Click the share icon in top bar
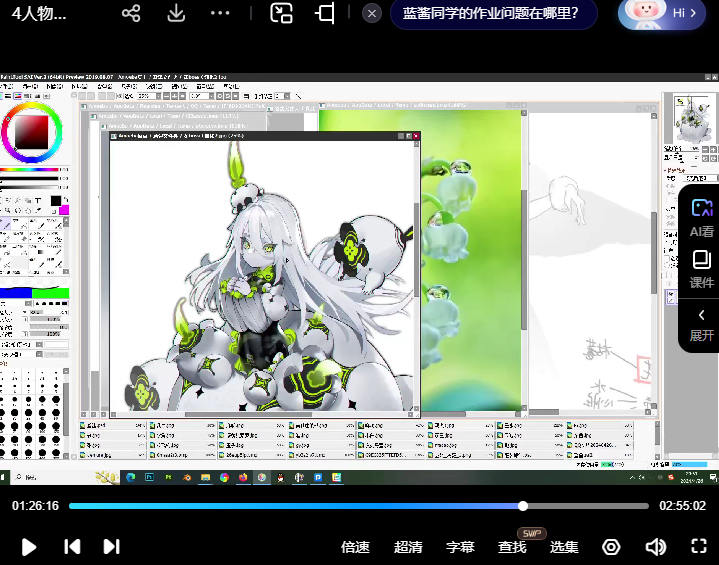 (x=130, y=13)
